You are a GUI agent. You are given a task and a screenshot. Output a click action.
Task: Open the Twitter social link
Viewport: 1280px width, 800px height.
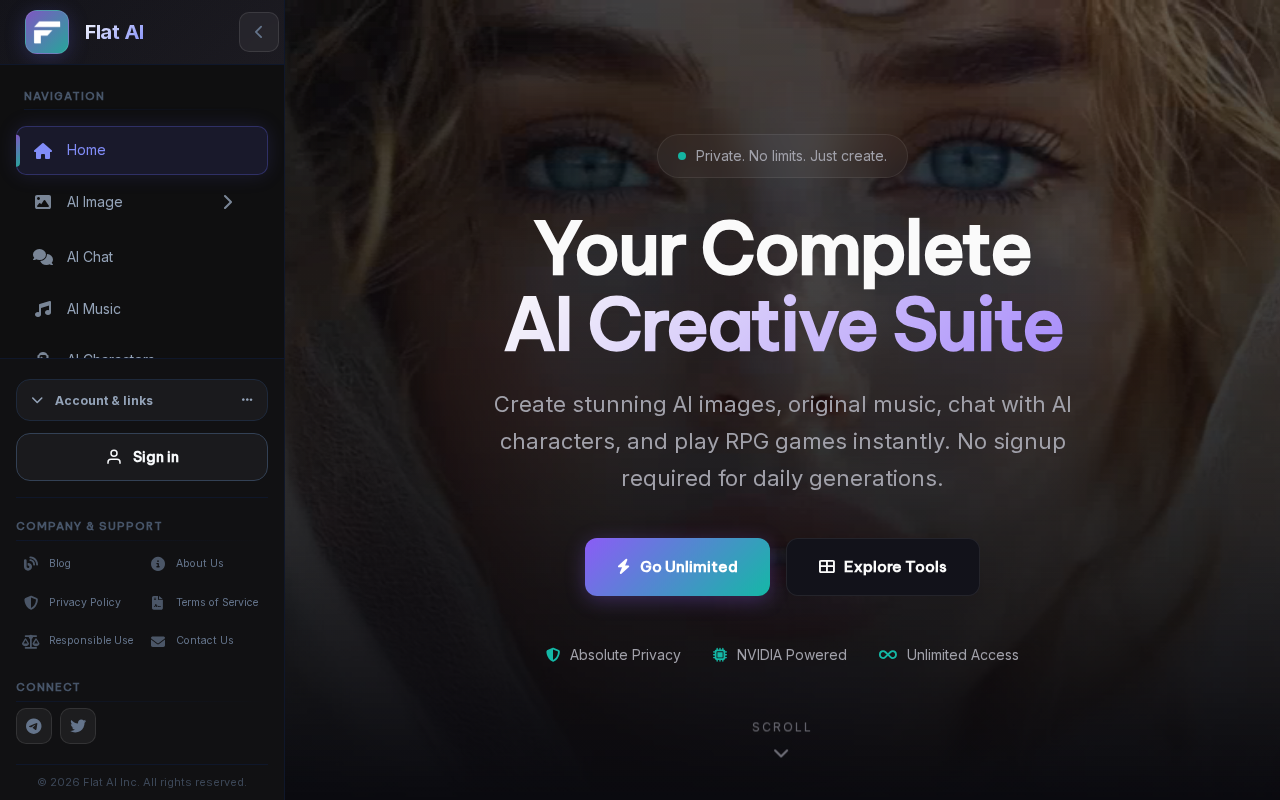78,726
